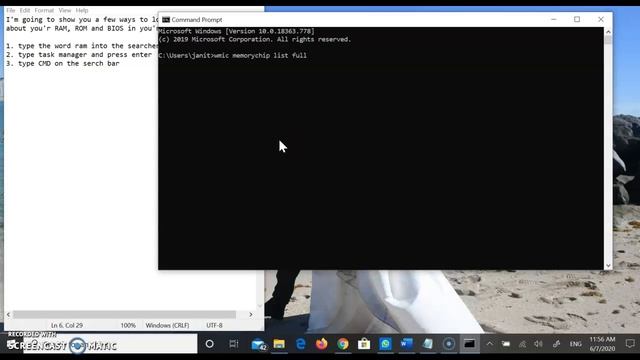640x360 pixels.
Task: Maximize the Command Prompt window
Action: [x=577, y=19]
